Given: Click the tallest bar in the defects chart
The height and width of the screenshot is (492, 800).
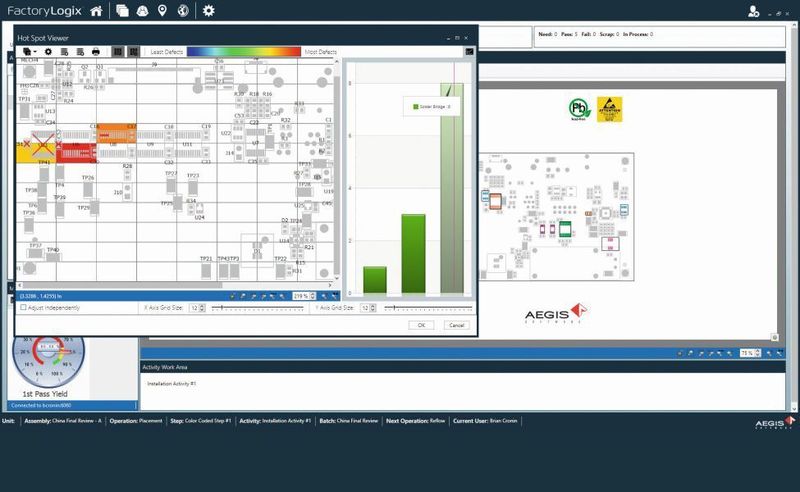Looking at the screenshot, I should coord(452,188).
